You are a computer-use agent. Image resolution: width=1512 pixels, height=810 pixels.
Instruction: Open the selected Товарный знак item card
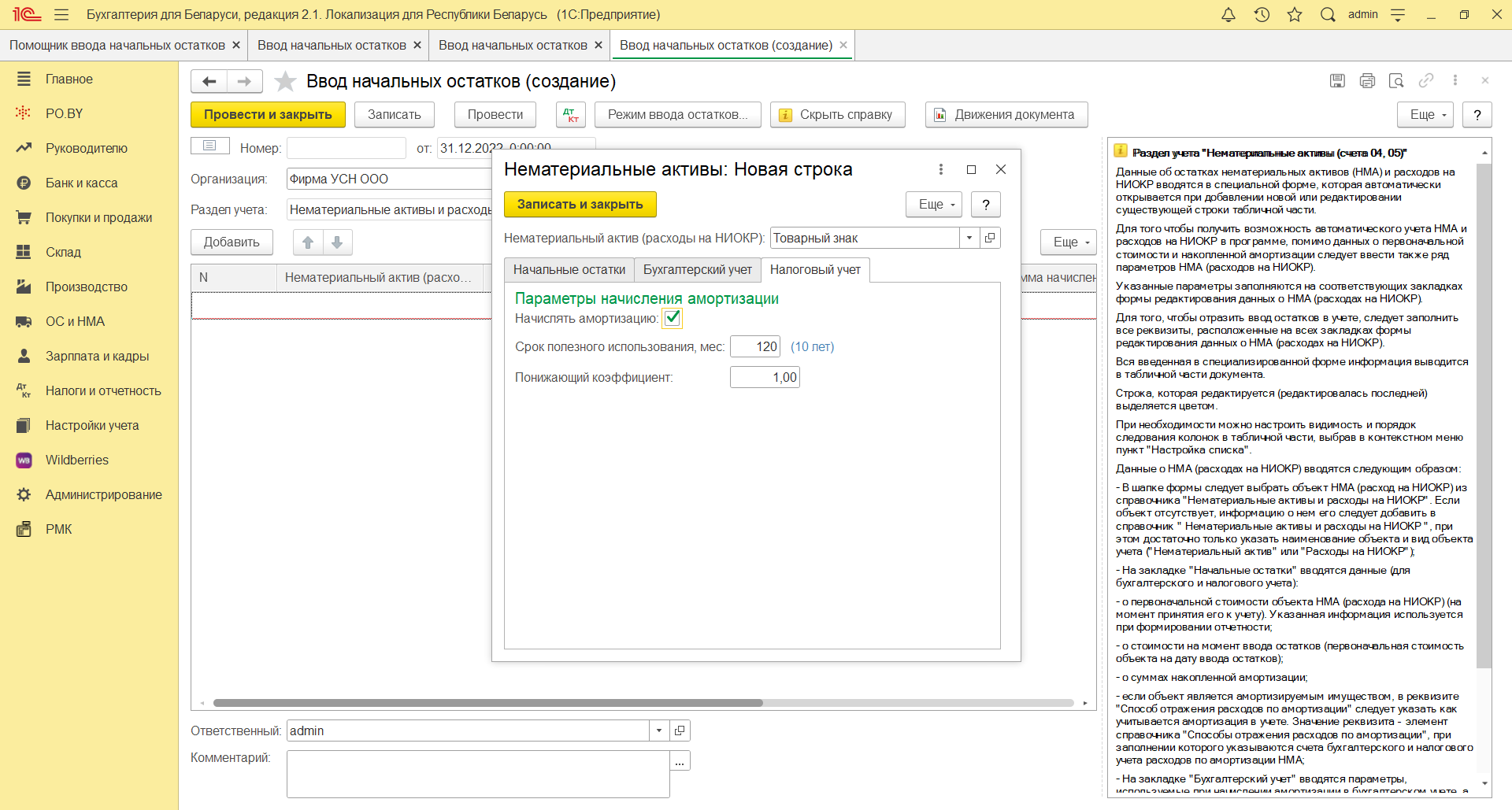991,238
